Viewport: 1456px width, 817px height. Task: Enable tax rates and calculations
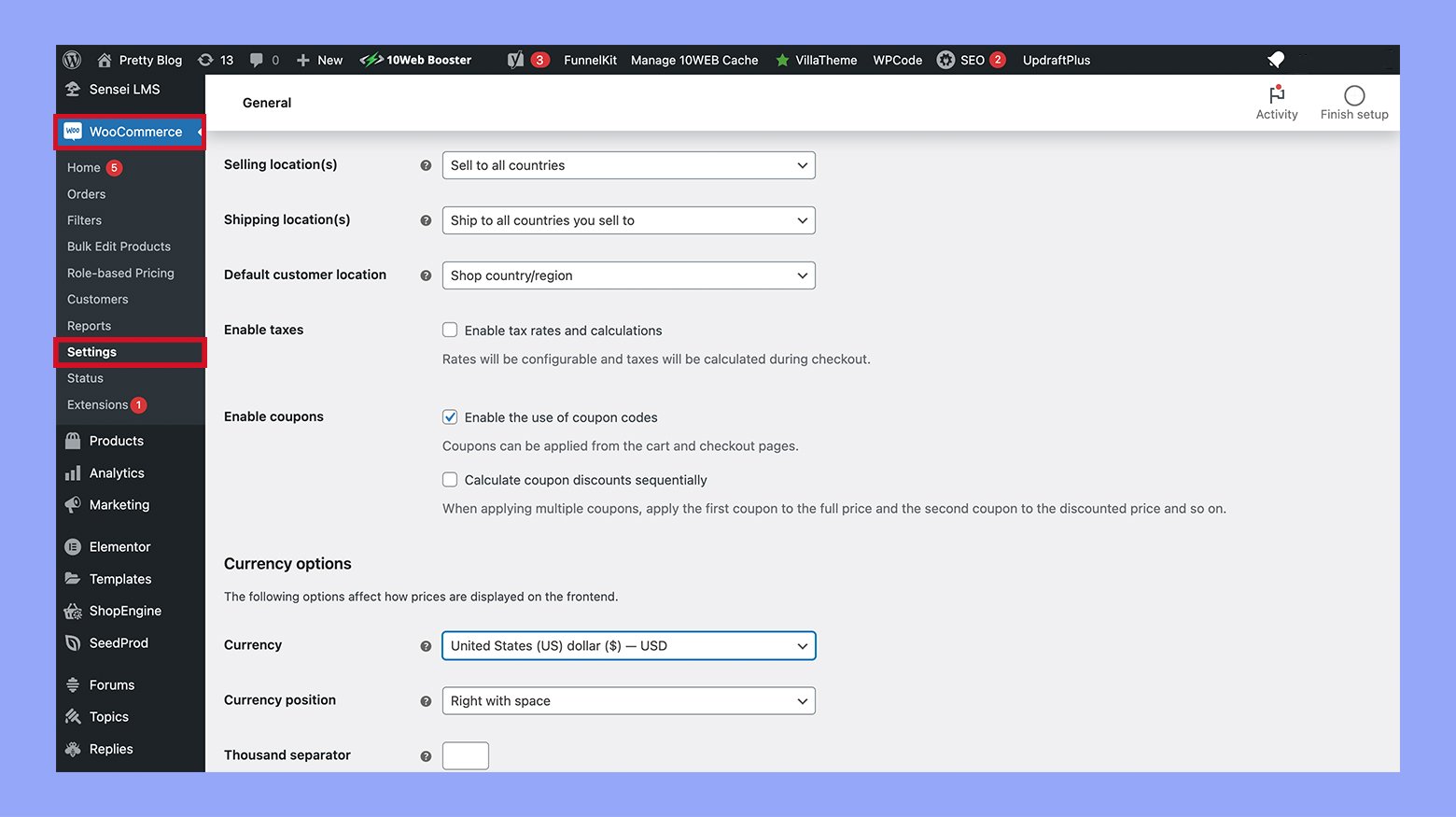tap(450, 330)
